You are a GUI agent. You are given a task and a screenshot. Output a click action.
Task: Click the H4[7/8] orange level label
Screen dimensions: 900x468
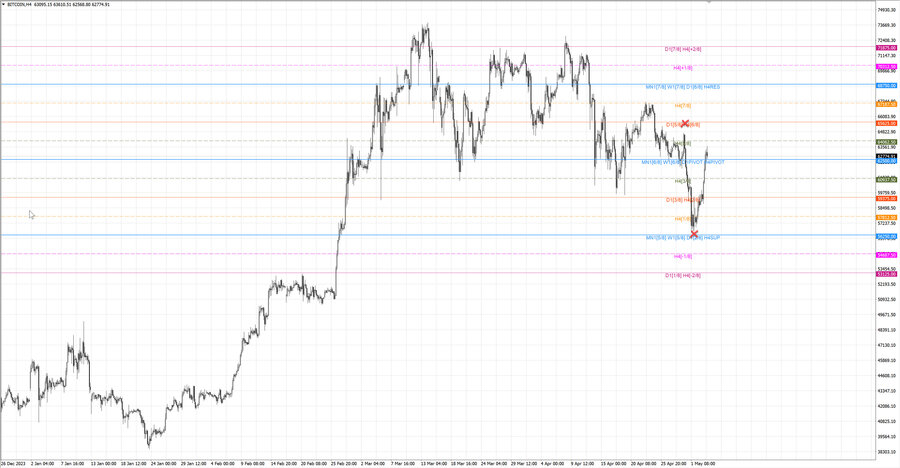pos(683,106)
